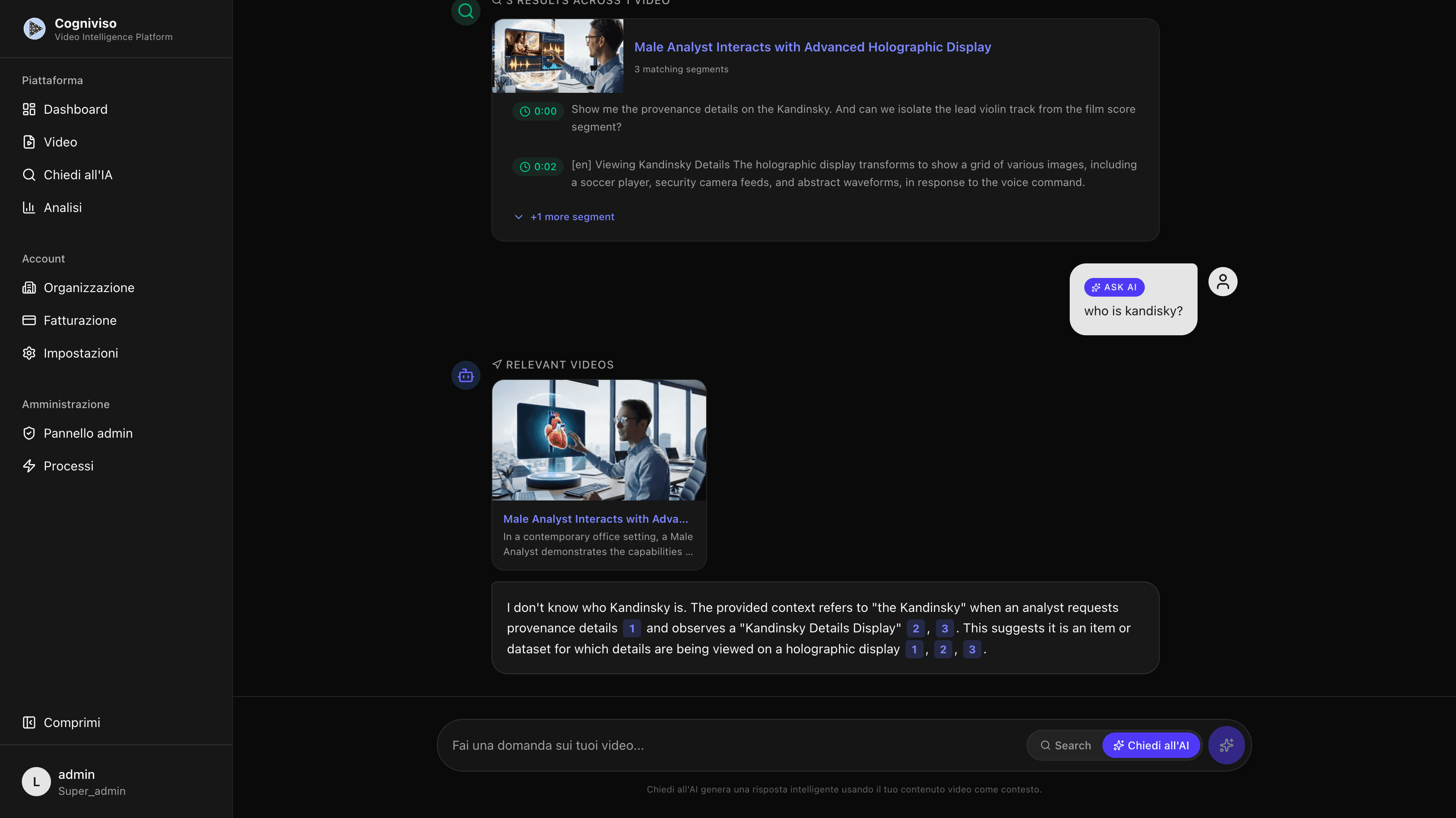Click the Cogniviso play logo icon
1456x818 pixels.
tap(35, 28)
